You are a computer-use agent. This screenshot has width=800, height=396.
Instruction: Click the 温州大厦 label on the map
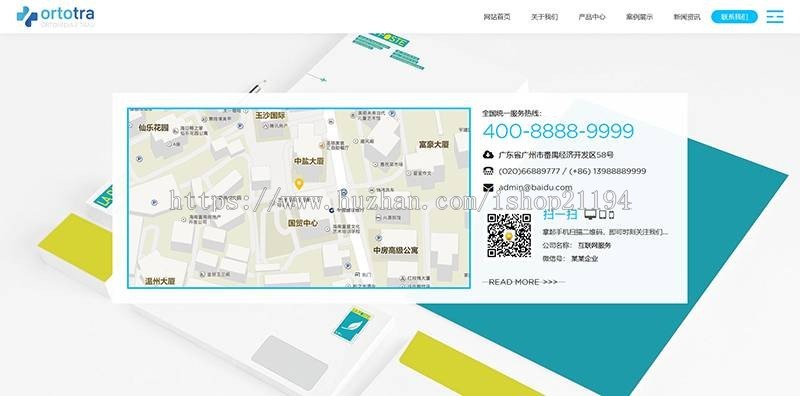(x=160, y=281)
